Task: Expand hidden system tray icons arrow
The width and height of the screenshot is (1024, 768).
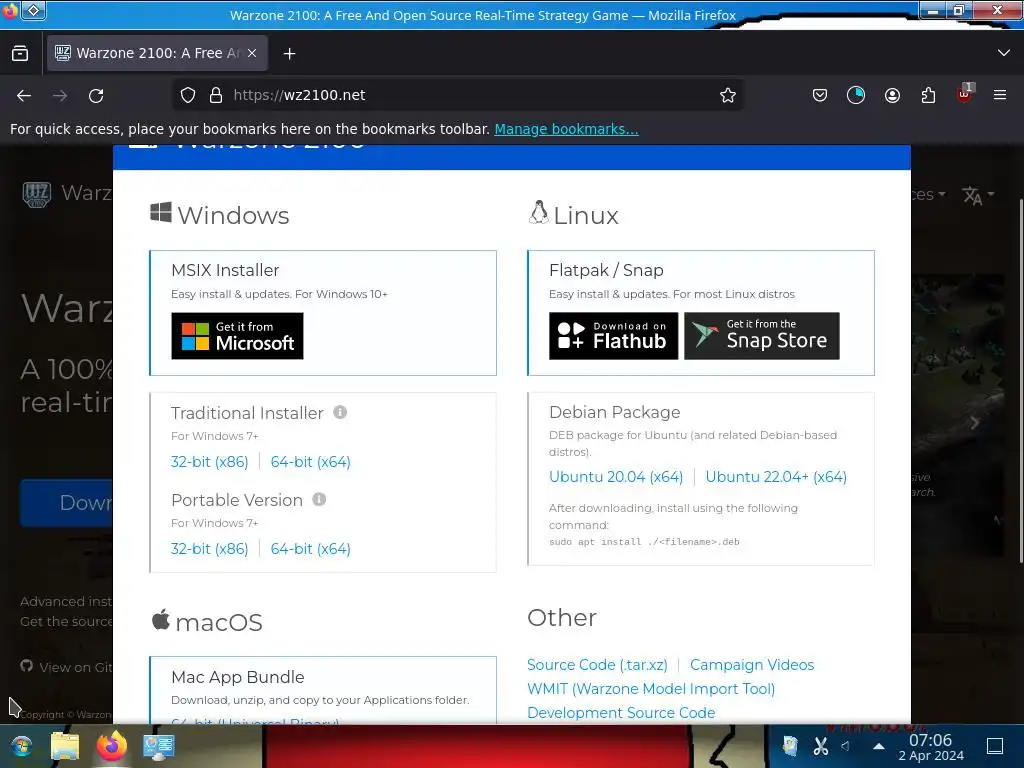Action: pyautogui.click(x=879, y=746)
